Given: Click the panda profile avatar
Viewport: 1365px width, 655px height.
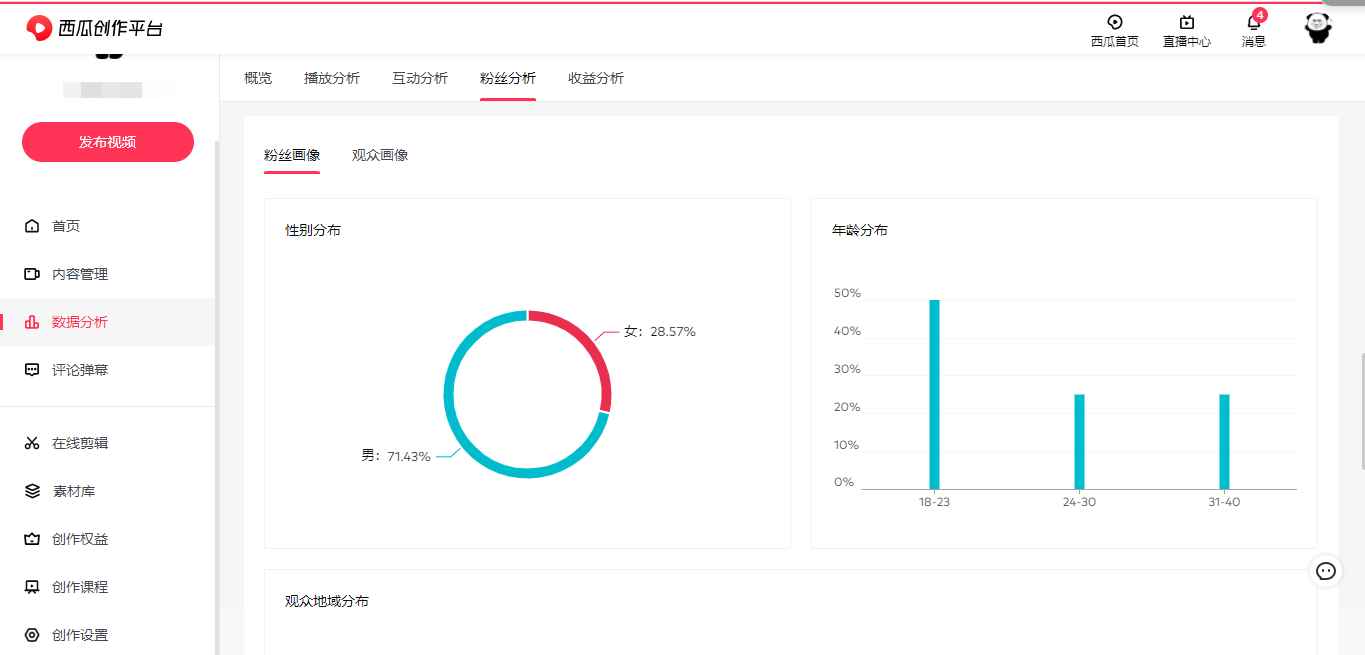Looking at the screenshot, I should [1318, 27].
